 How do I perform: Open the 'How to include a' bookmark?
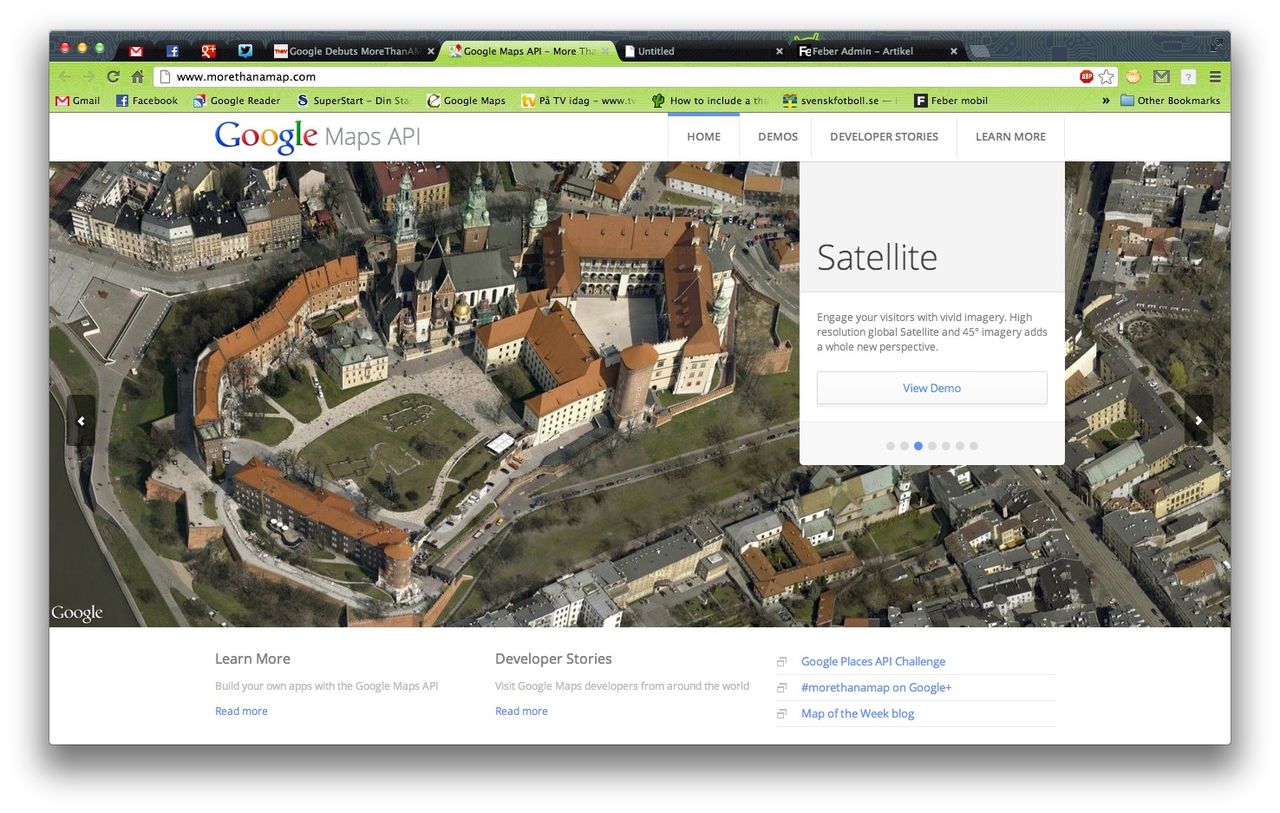pyautogui.click(x=709, y=100)
